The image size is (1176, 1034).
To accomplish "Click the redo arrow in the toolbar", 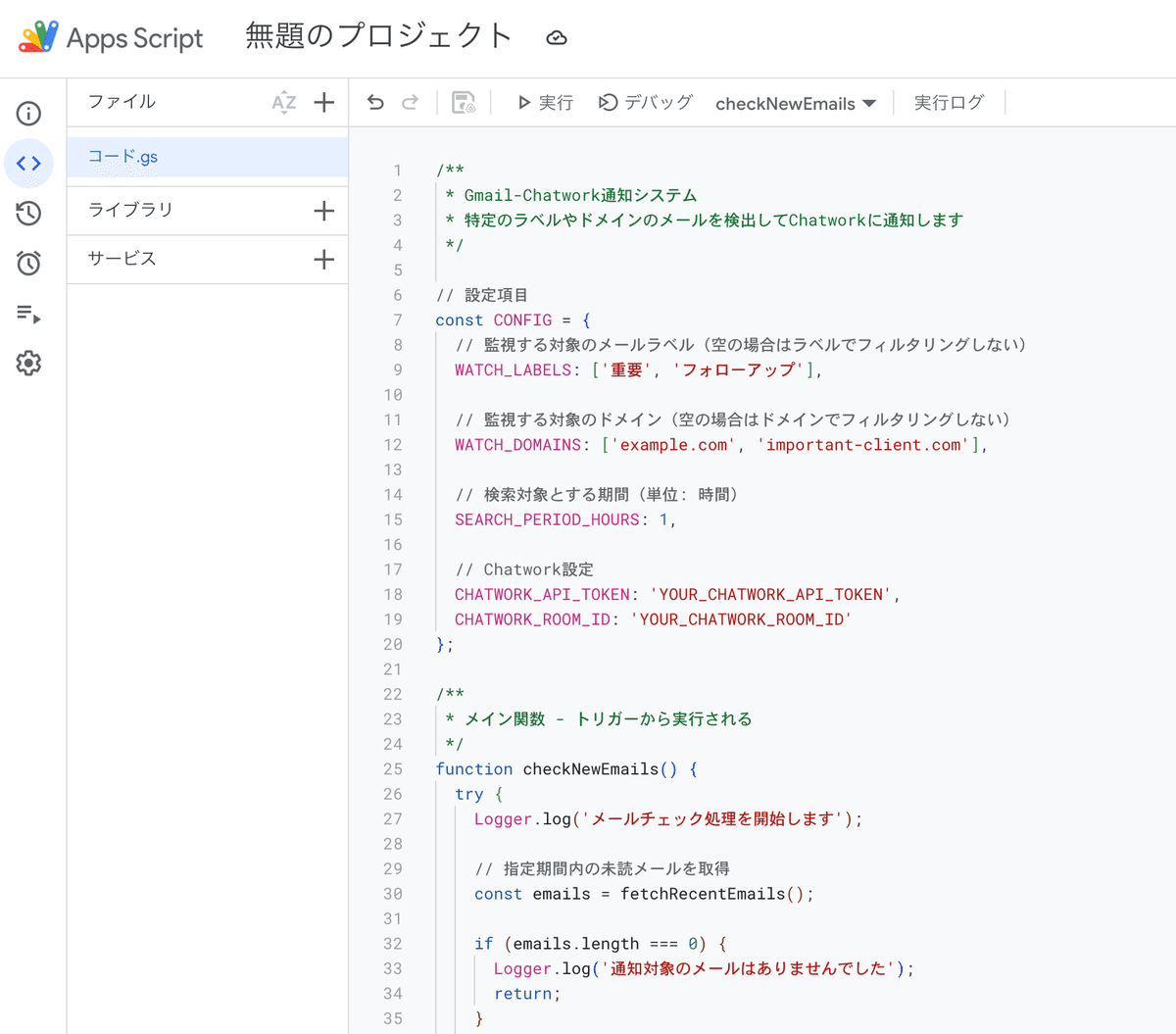I will click(410, 102).
